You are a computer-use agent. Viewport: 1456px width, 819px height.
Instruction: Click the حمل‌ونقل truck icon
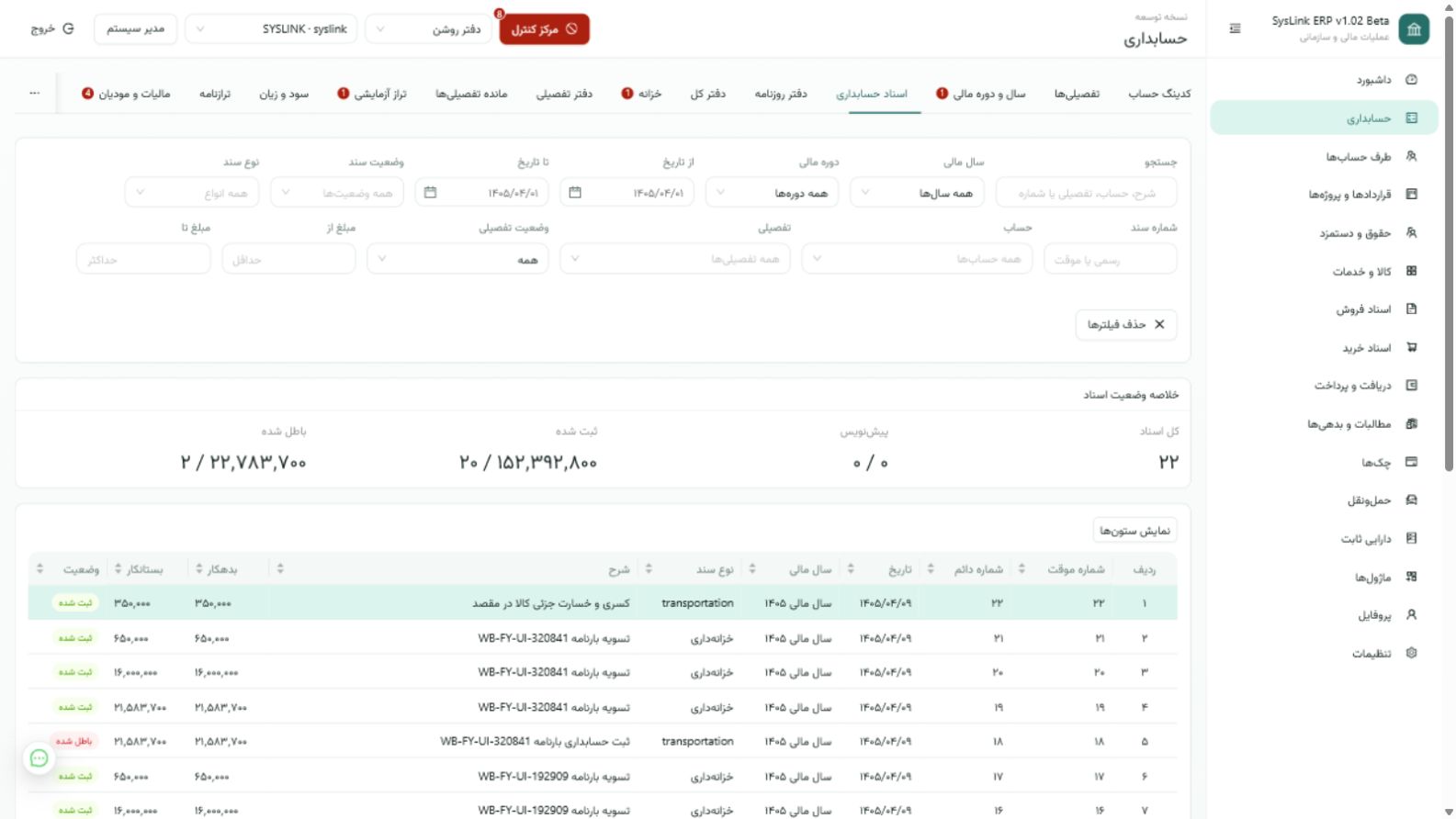click(1412, 500)
